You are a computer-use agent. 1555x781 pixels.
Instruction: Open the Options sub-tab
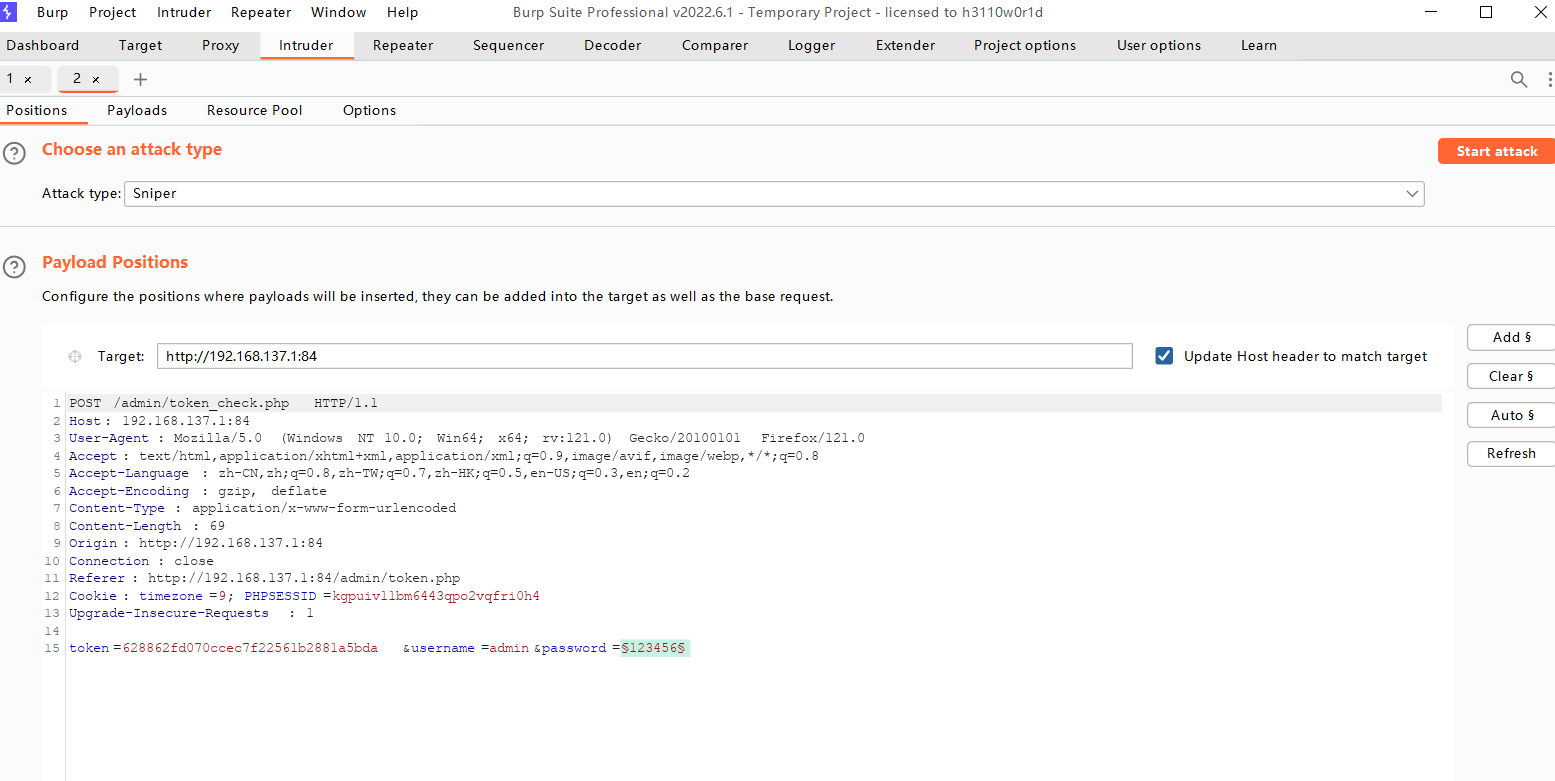point(370,110)
